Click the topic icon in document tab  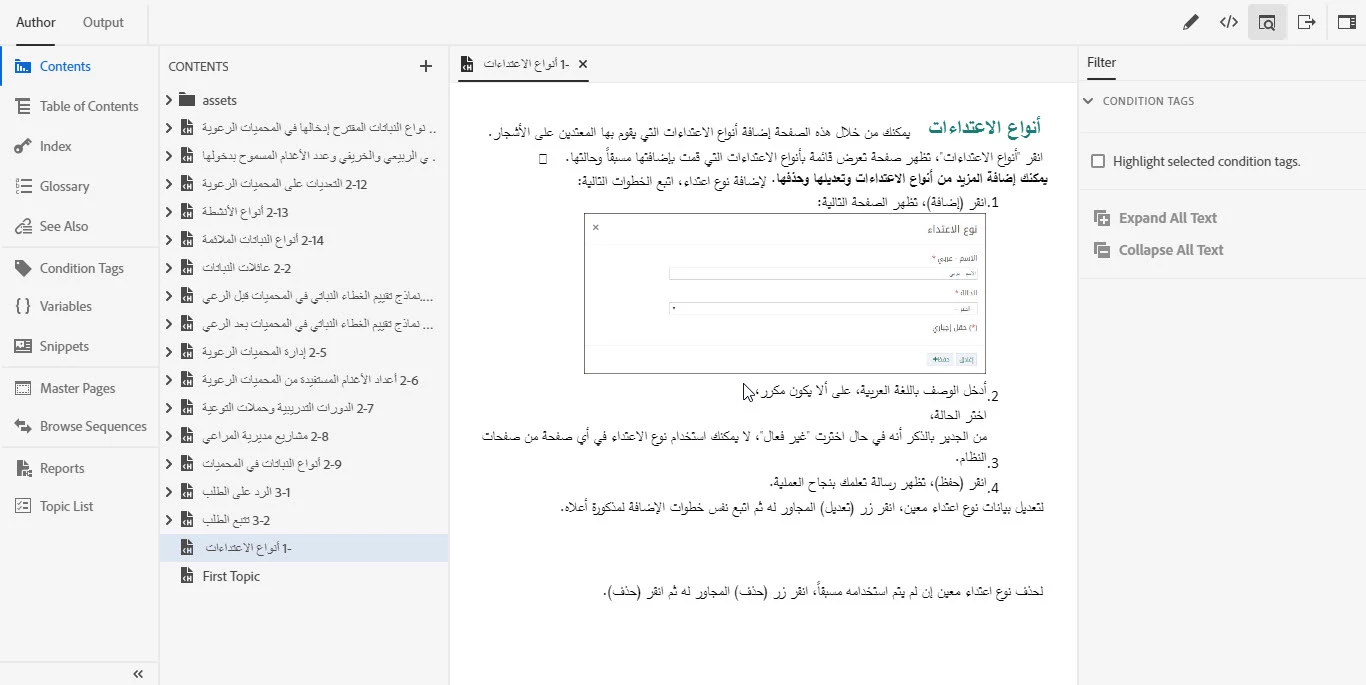click(467, 64)
